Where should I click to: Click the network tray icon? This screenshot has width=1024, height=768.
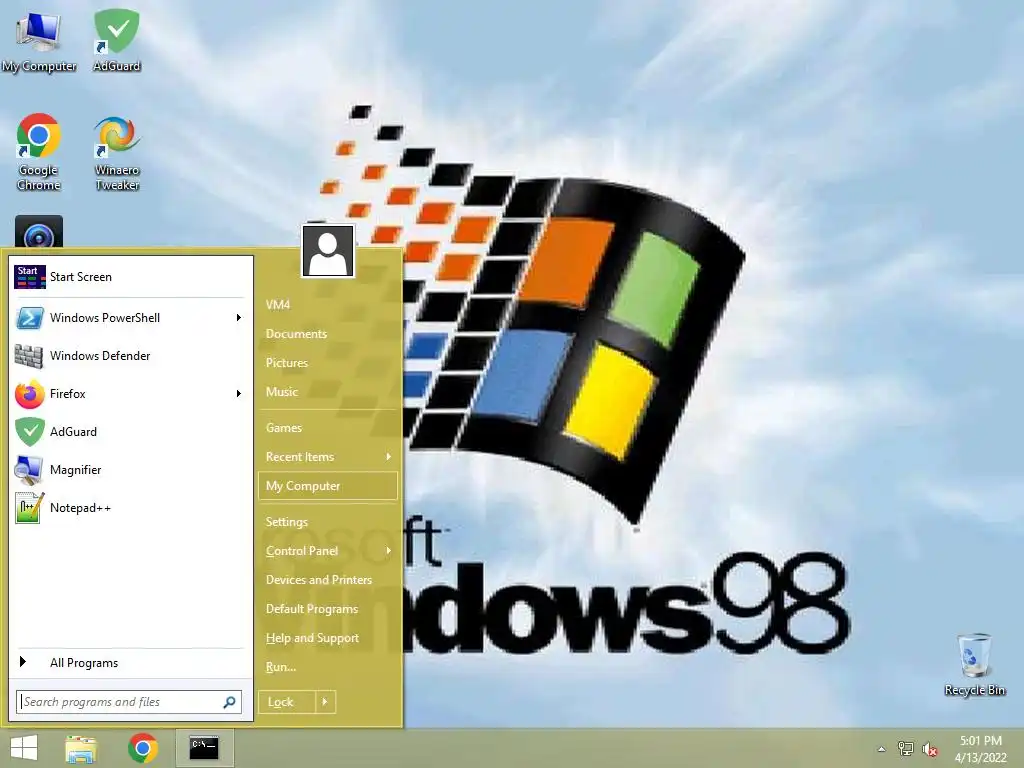905,748
